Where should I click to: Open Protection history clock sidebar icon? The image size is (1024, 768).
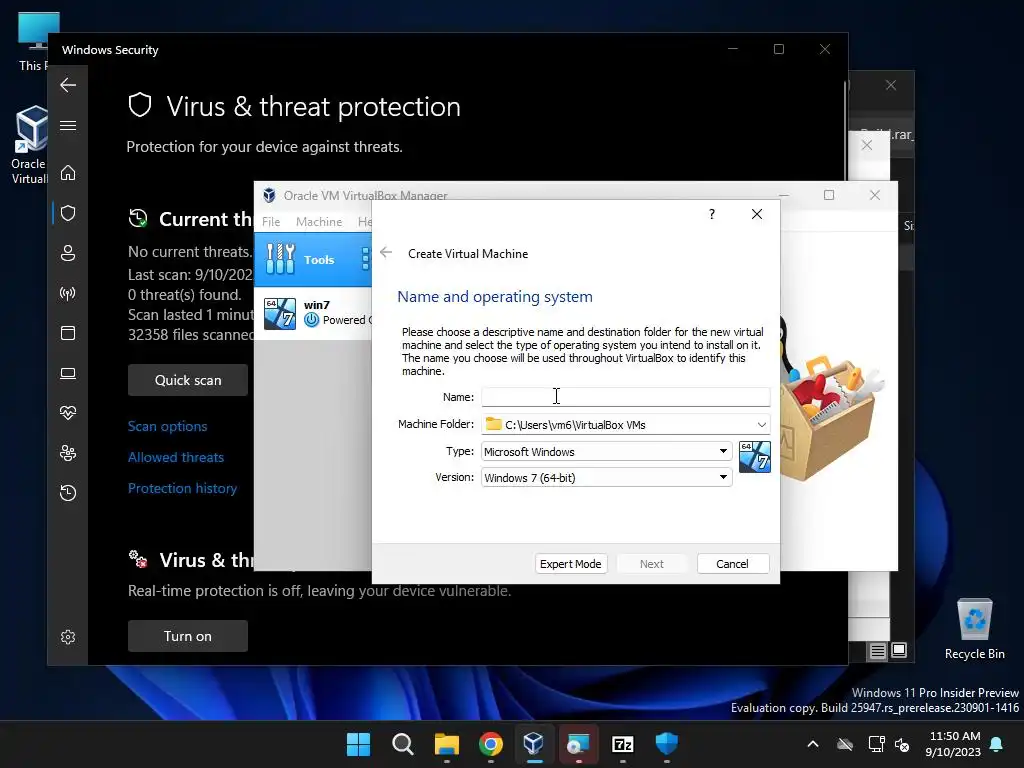[x=68, y=492]
